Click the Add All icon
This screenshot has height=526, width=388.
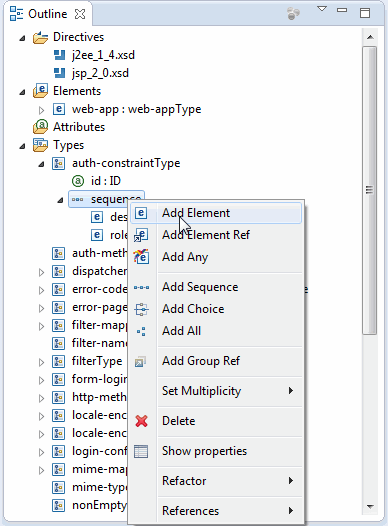tap(141, 331)
